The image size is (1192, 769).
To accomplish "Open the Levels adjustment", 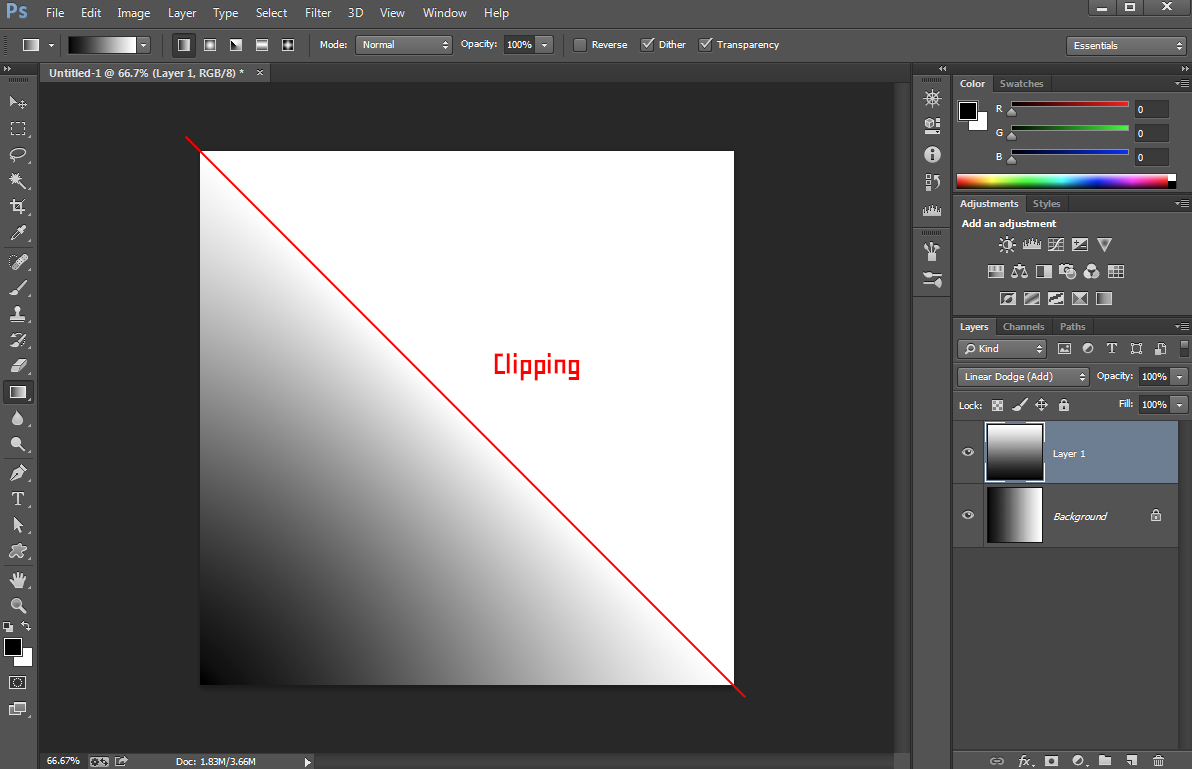I will (1032, 243).
